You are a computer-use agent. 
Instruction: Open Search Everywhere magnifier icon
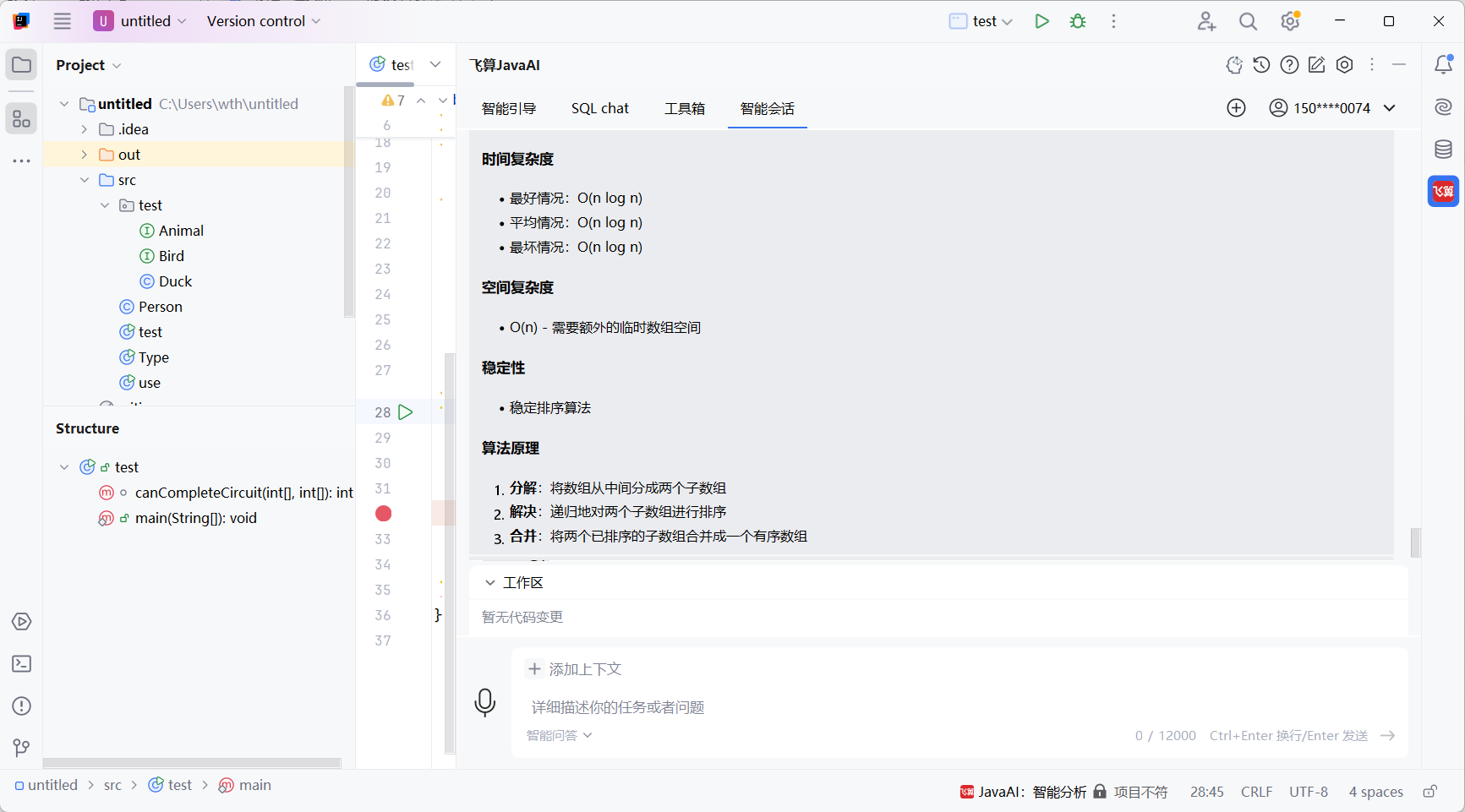tap(1248, 21)
